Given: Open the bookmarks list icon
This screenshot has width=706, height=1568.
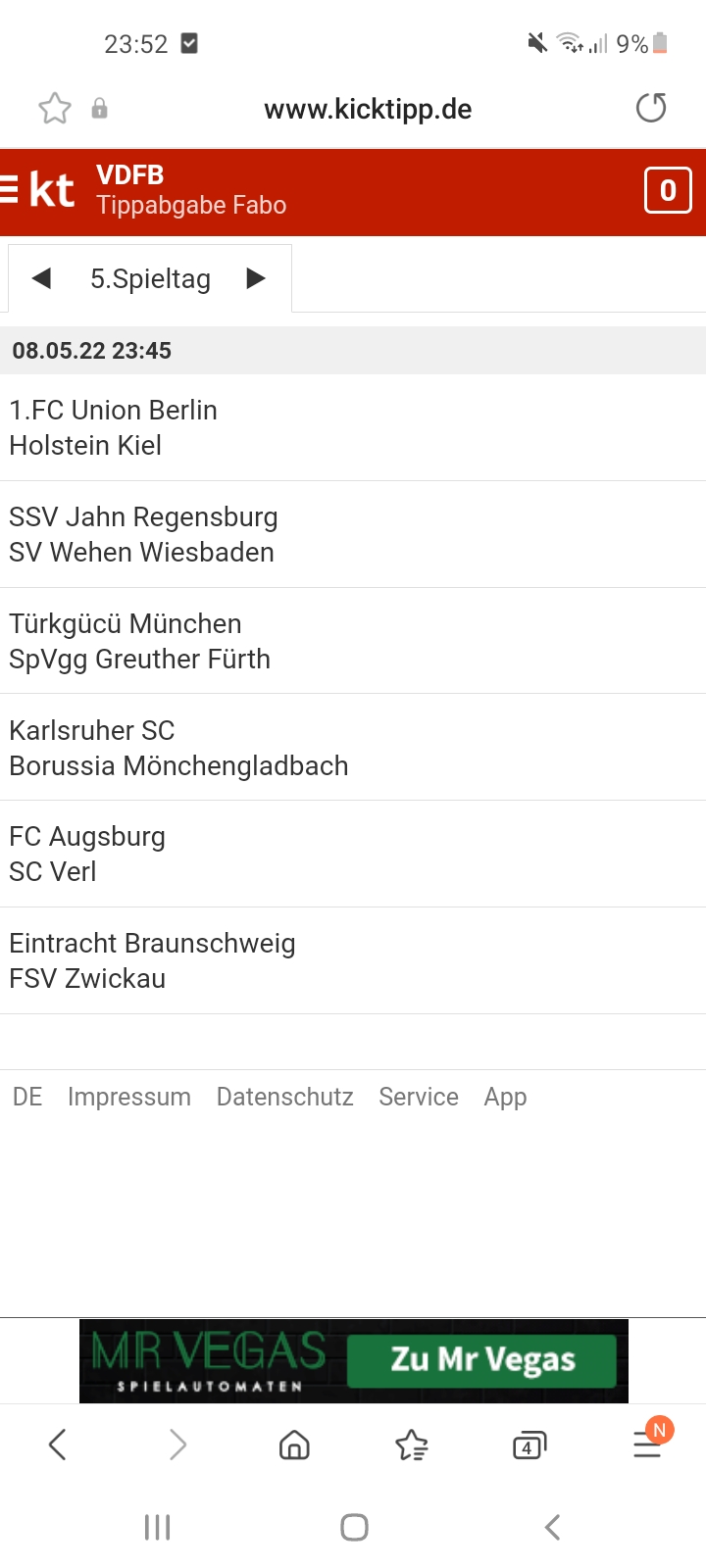Looking at the screenshot, I should (412, 1445).
